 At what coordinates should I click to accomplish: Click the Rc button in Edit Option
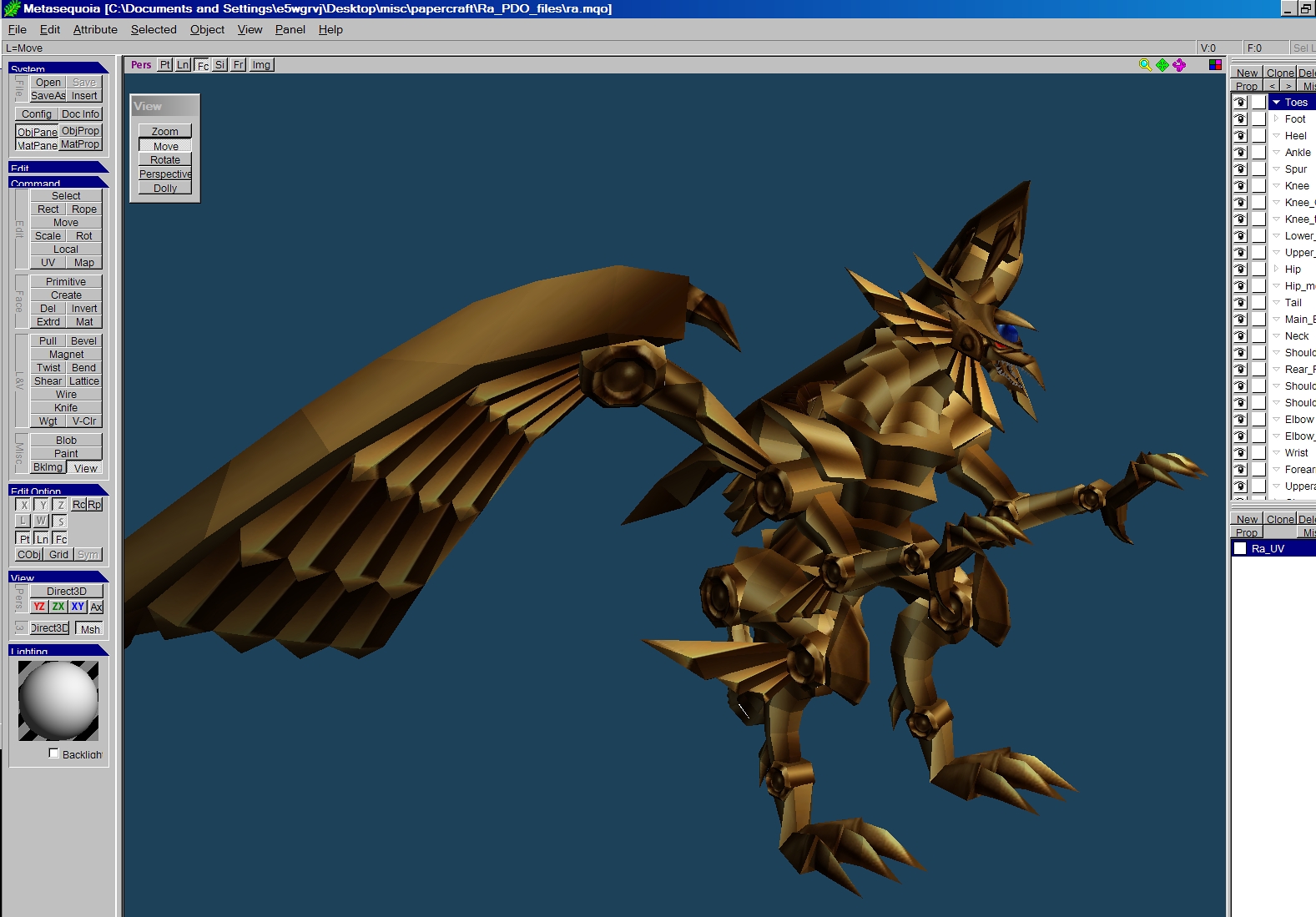coord(78,504)
